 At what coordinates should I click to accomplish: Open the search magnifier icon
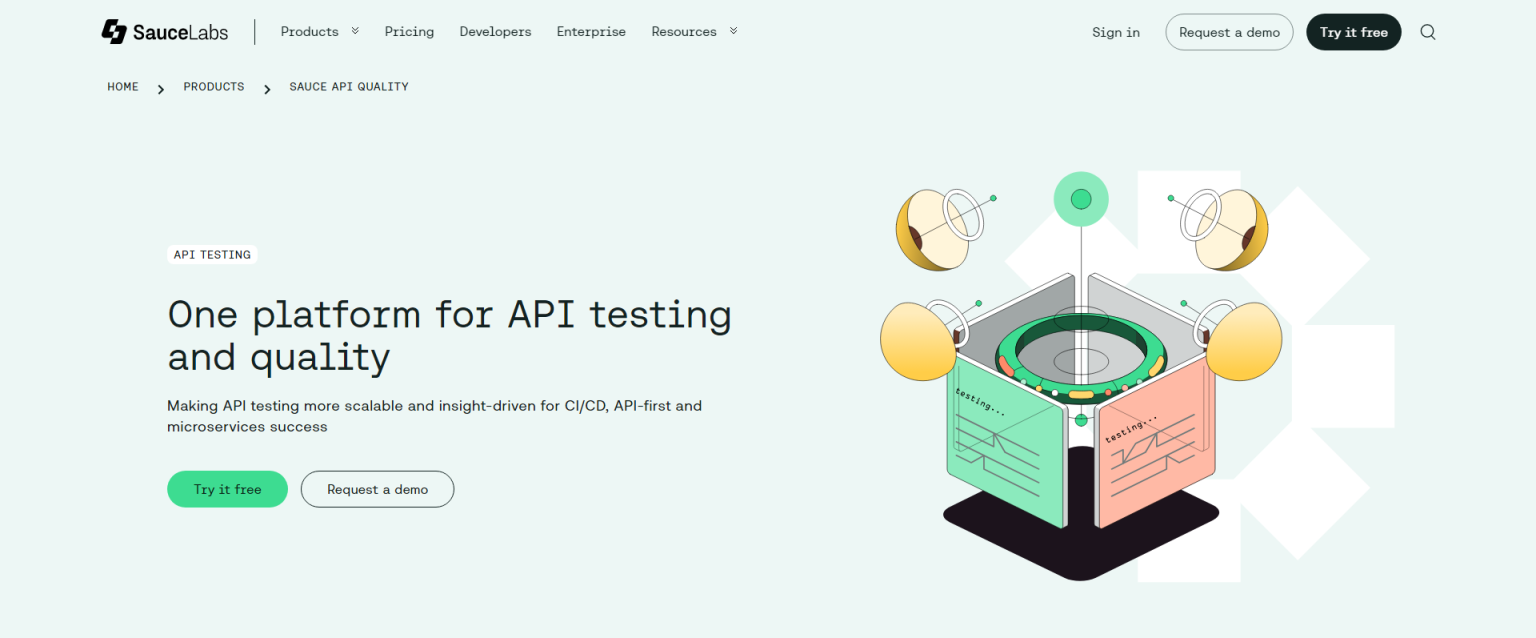coord(1427,31)
